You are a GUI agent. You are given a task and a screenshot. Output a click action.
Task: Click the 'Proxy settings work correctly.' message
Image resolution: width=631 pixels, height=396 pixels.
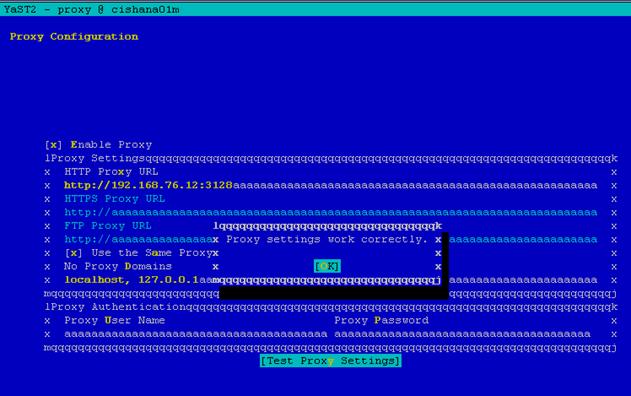coord(327,239)
